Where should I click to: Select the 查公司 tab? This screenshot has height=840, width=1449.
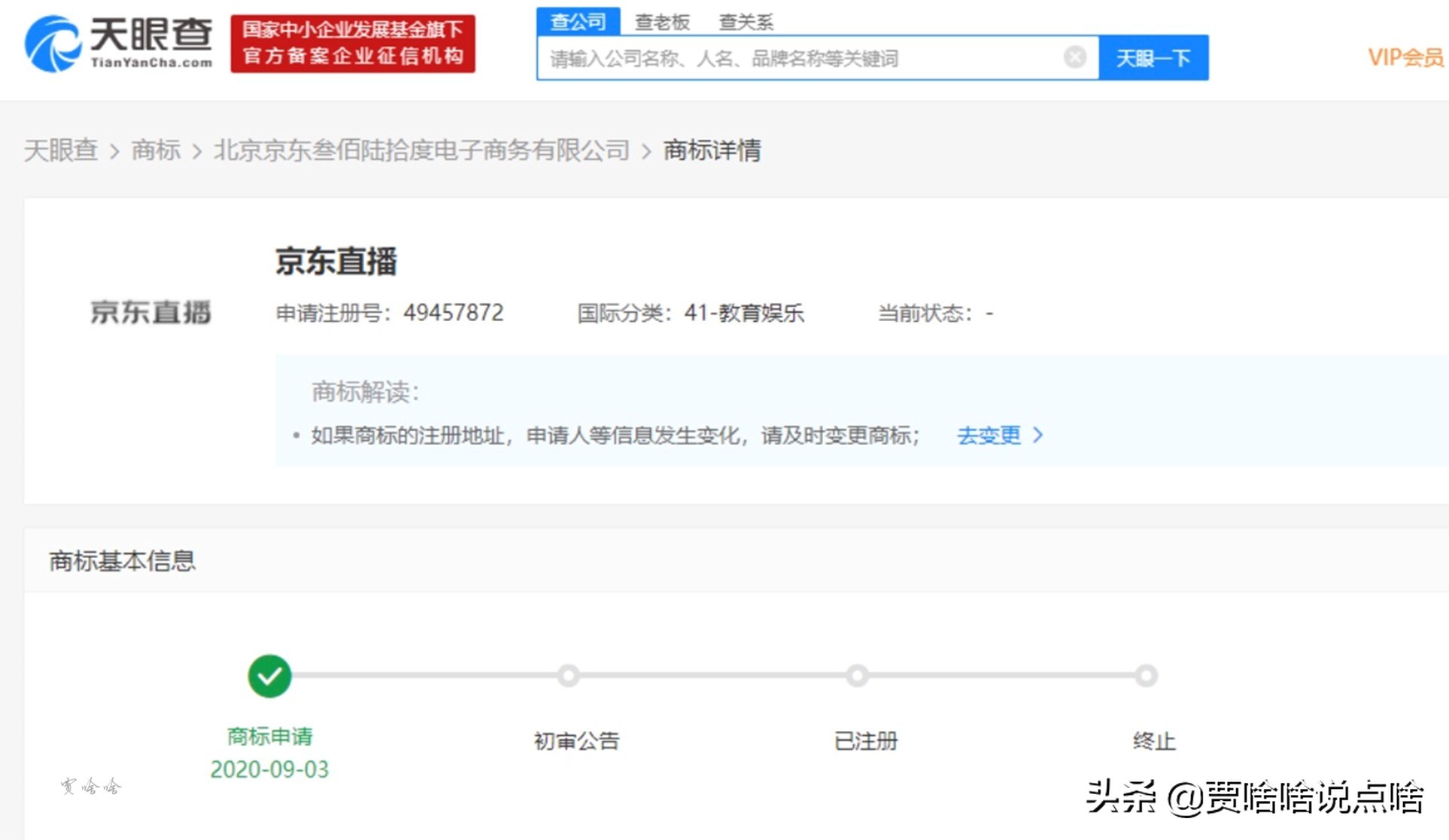pos(578,21)
